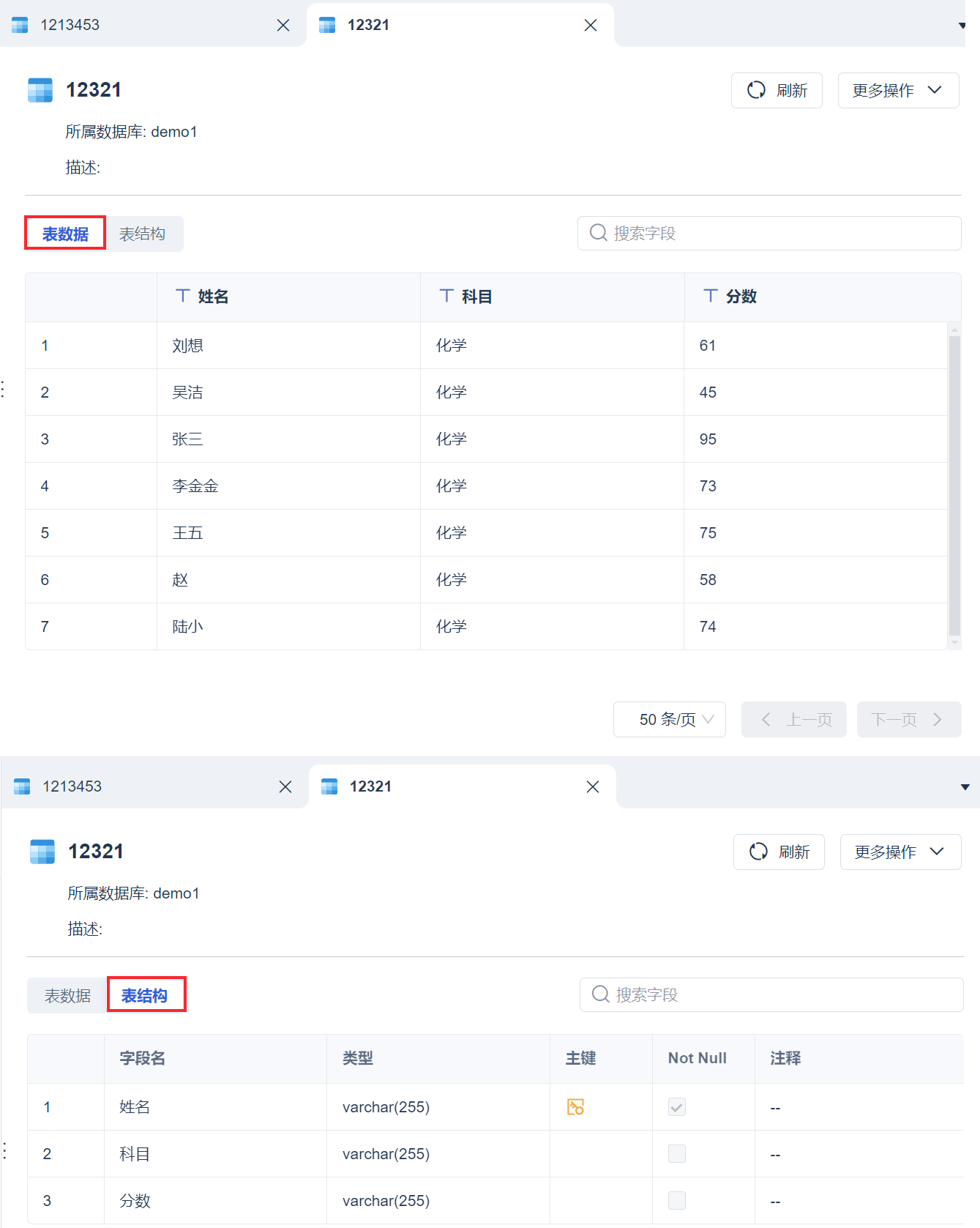Click the text type icon on the 分数 column header

[710, 296]
